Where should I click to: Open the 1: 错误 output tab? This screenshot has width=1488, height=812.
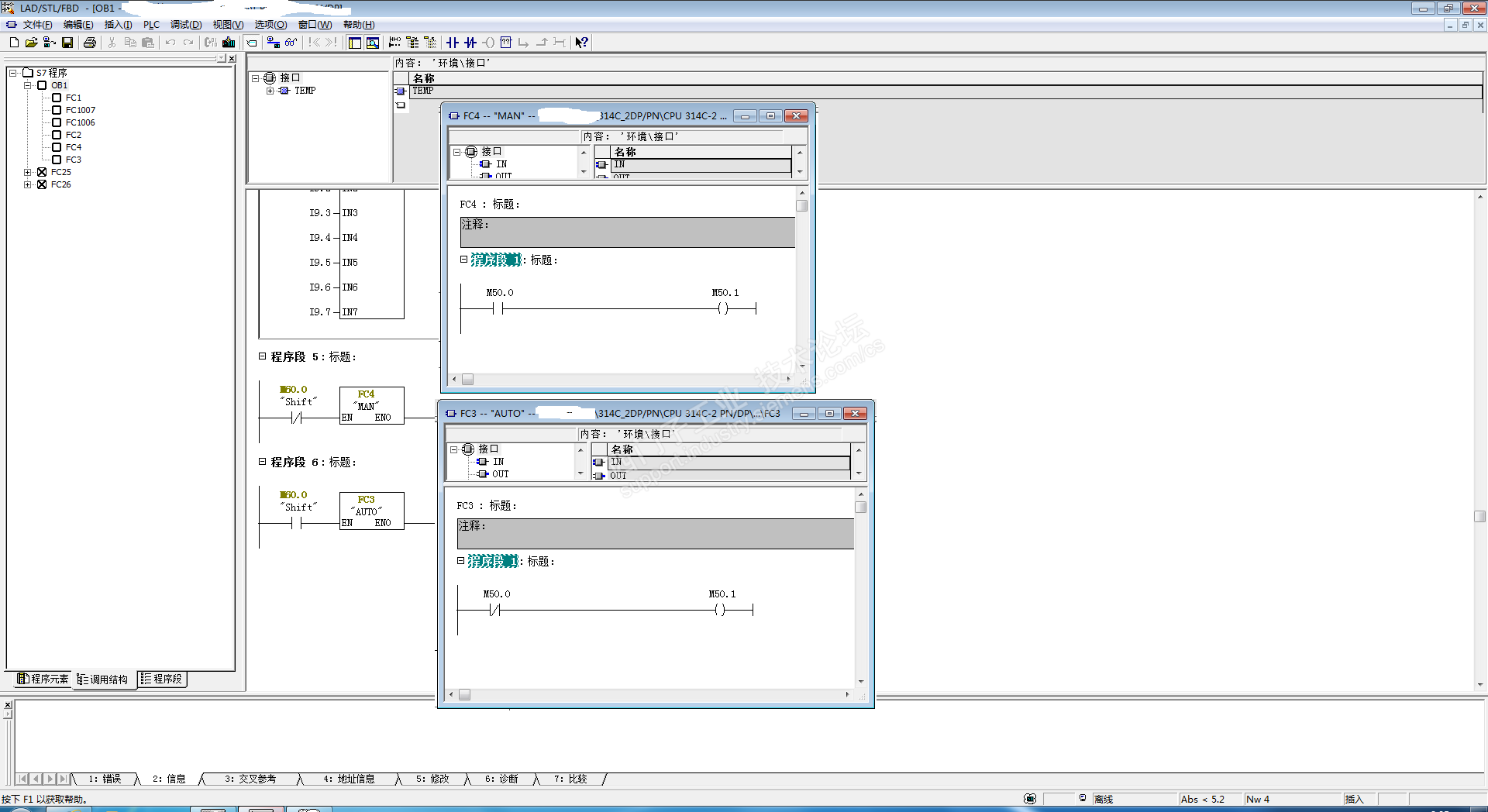point(105,779)
